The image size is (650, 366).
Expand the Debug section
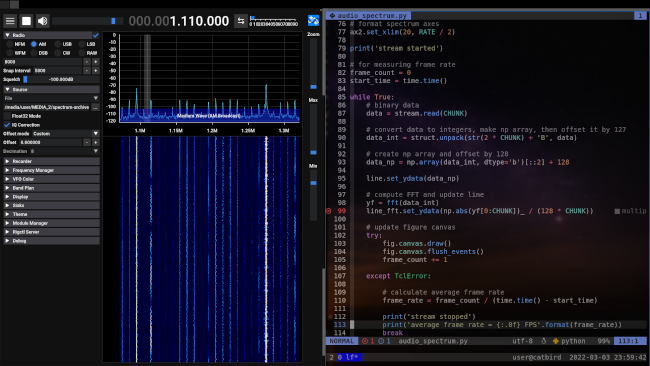point(52,241)
